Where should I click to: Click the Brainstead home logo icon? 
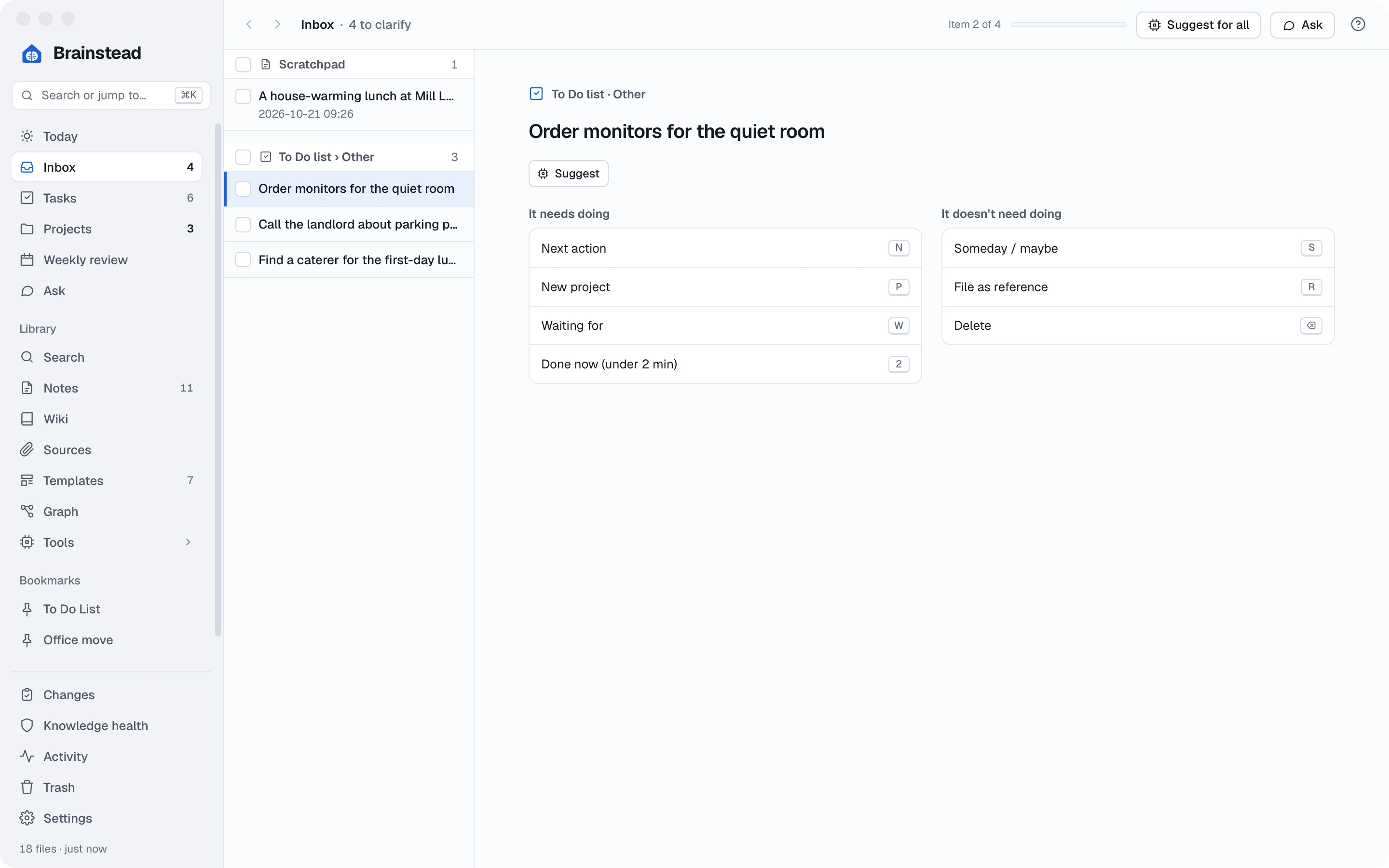(x=31, y=54)
